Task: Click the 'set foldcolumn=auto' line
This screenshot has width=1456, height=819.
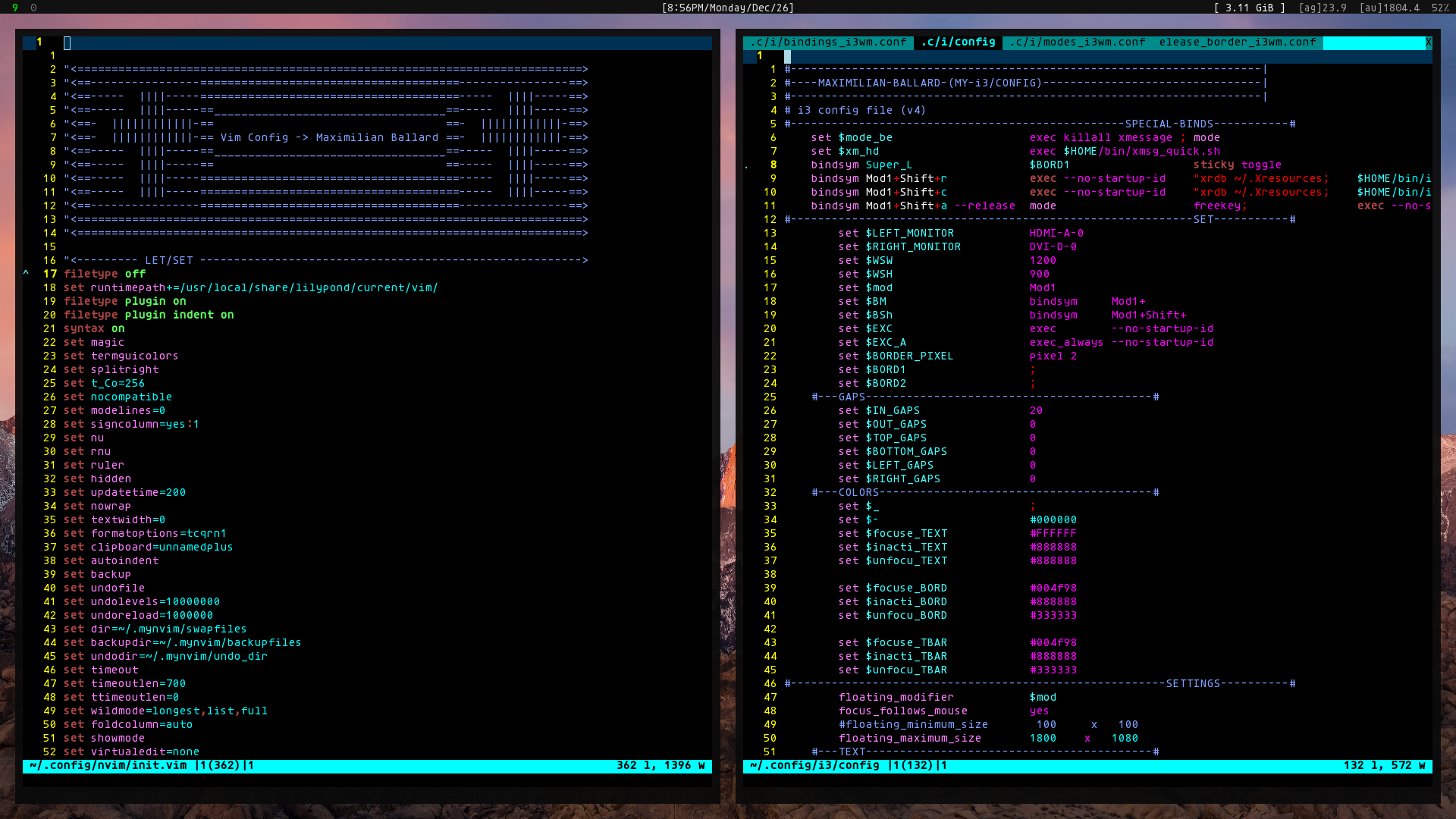Action: click(x=128, y=725)
